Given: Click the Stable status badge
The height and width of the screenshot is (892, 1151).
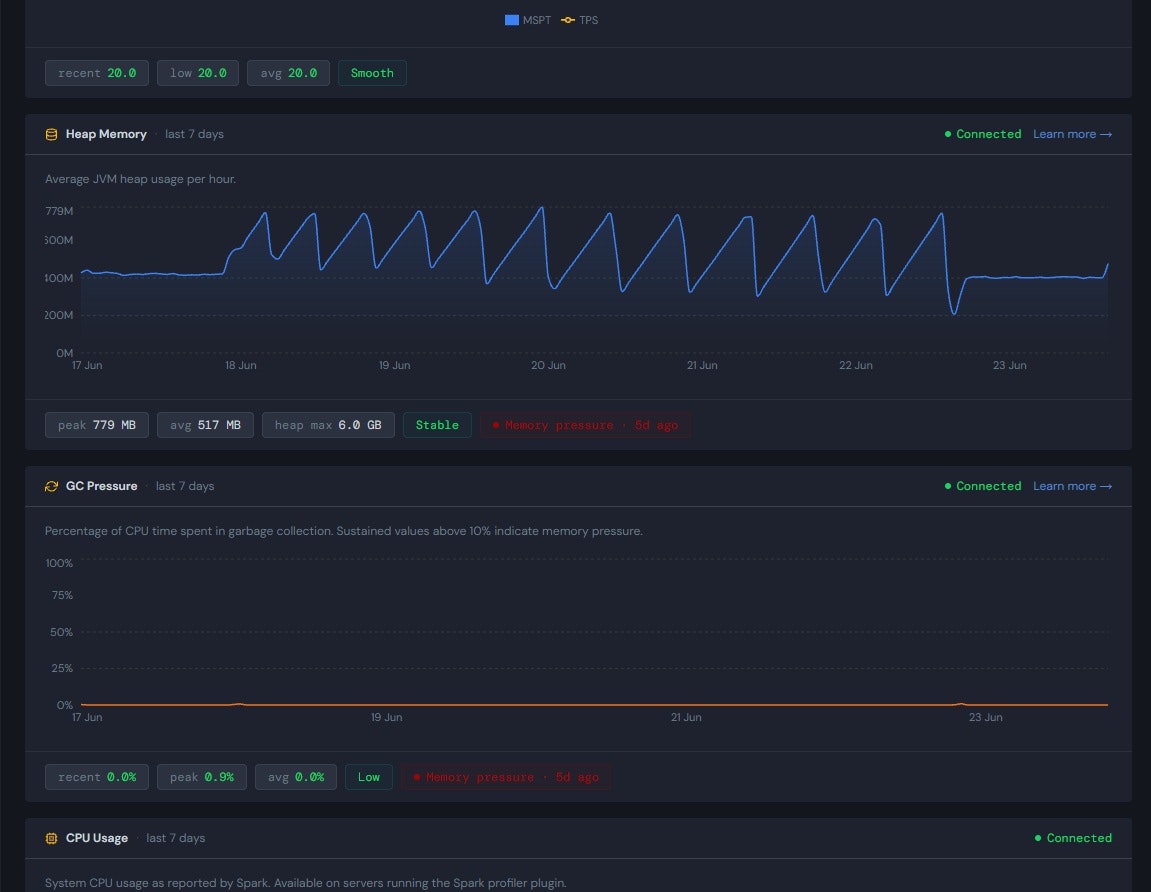Looking at the screenshot, I should (x=437, y=425).
